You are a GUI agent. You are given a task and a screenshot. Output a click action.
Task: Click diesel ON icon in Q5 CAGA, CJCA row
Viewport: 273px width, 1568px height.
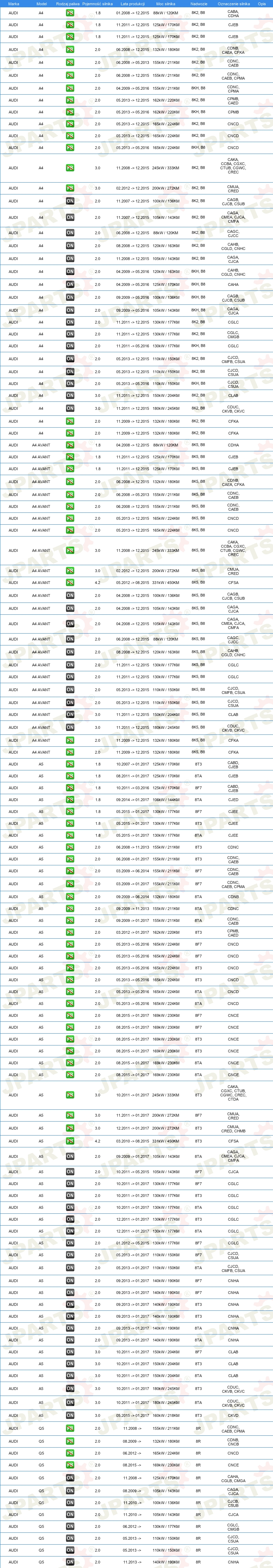(x=70, y=1491)
